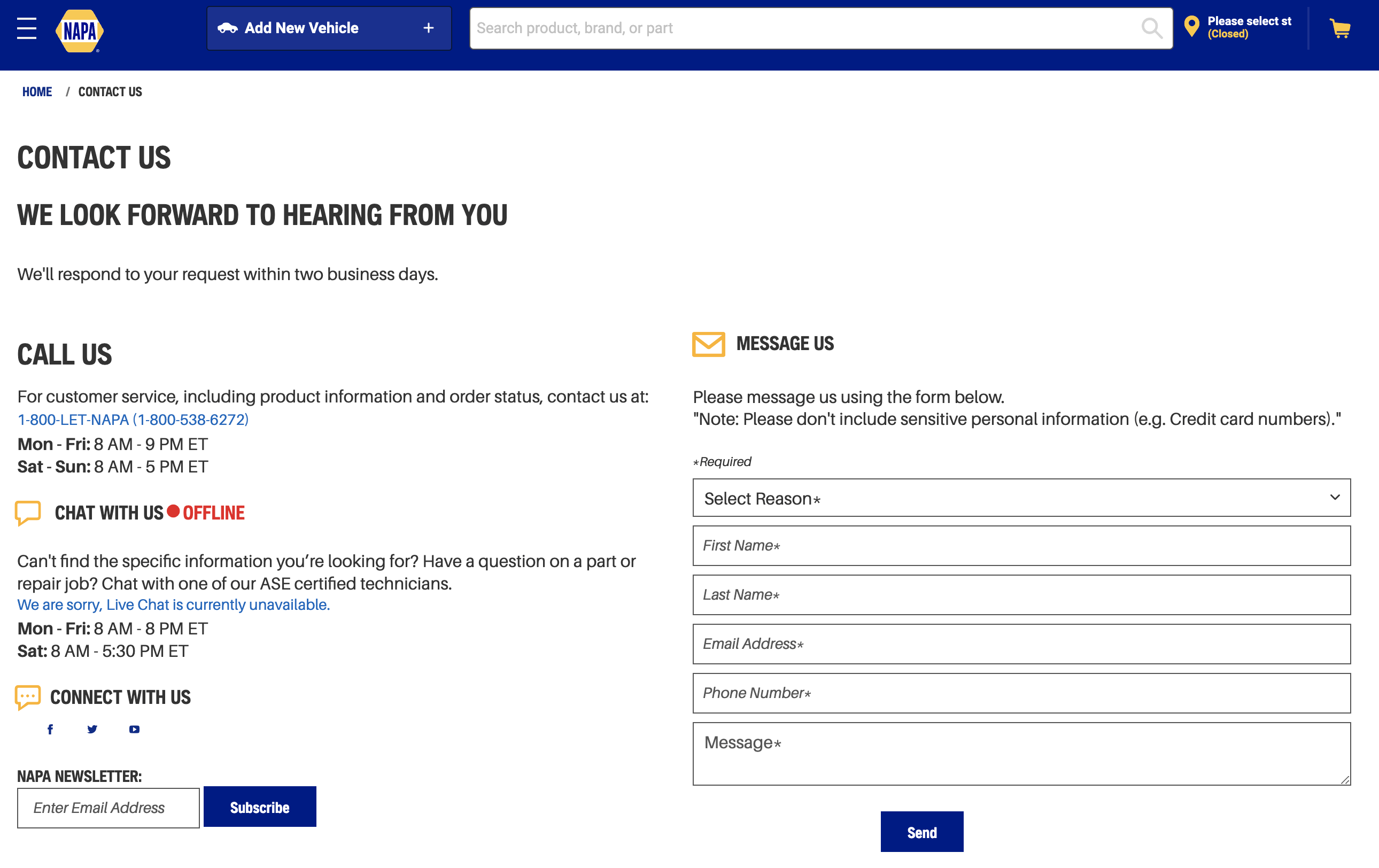Click the red offline status dot
Screen dimensions: 1379x868
click(173, 511)
